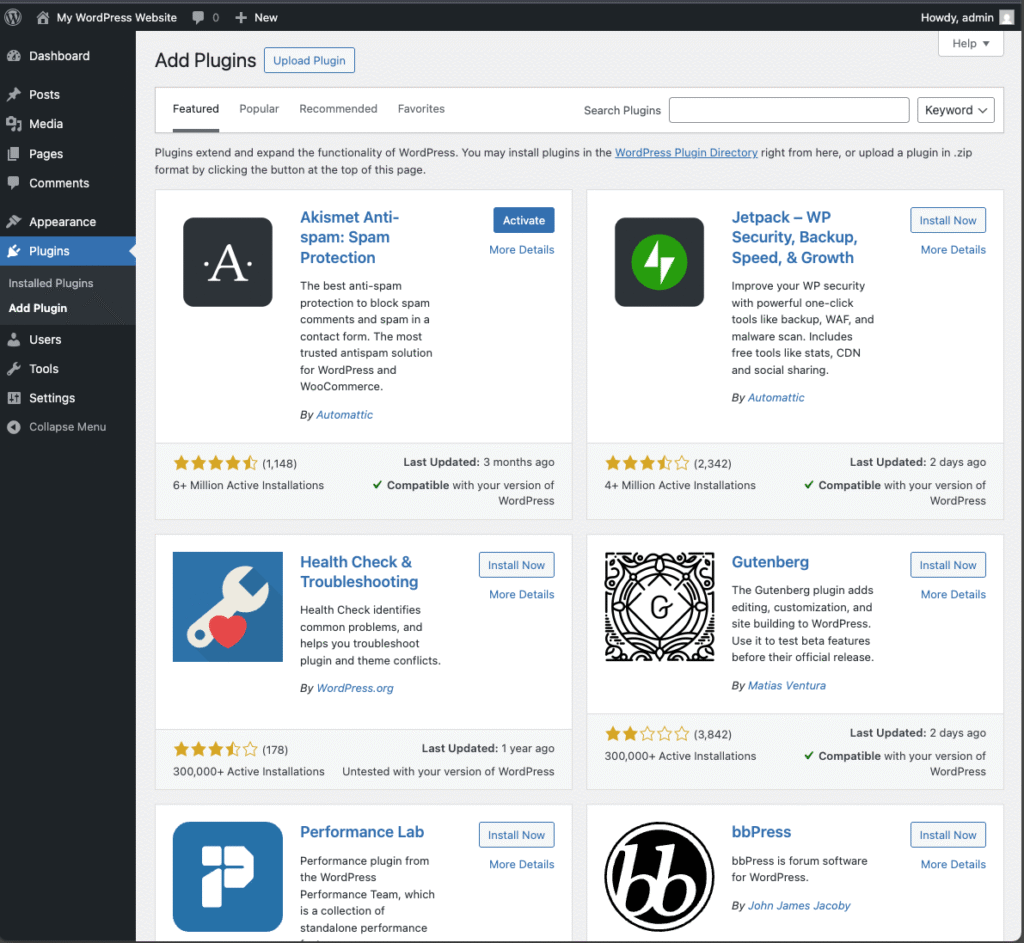Image resolution: width=1024 pixels, height=943 pixels.
Task: Click the admin user avatar icon
Action: pos(1008,17)
